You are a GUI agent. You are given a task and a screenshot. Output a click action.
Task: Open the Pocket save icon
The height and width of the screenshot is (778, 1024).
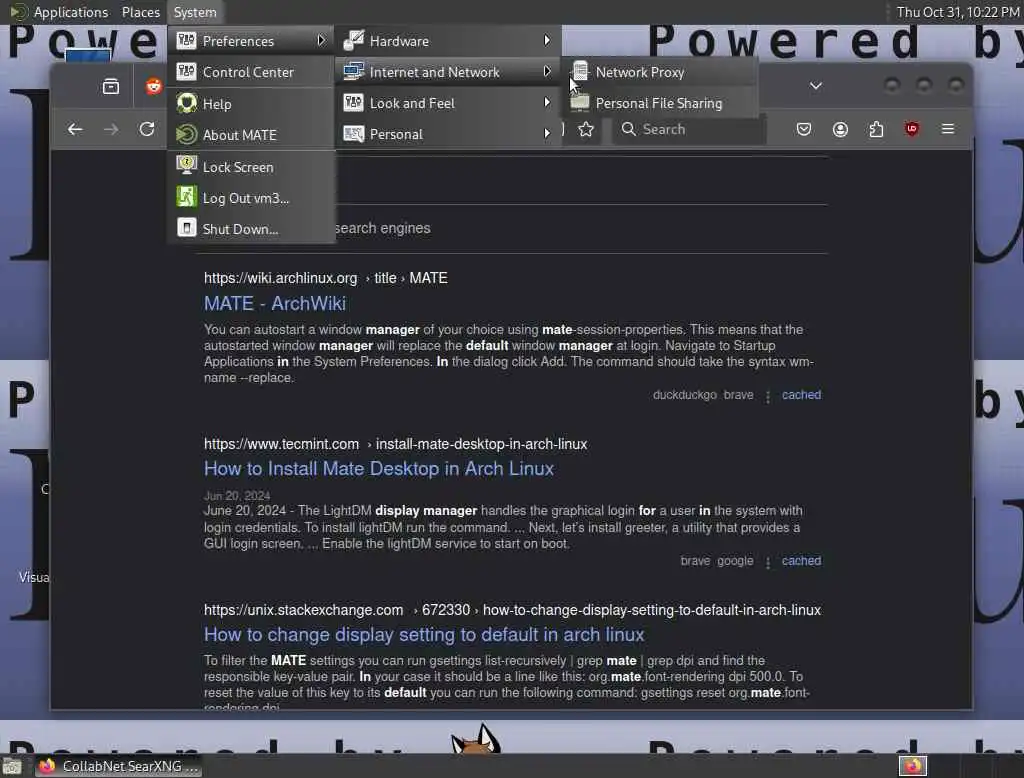pyautogui.click(x=804, y=129)
